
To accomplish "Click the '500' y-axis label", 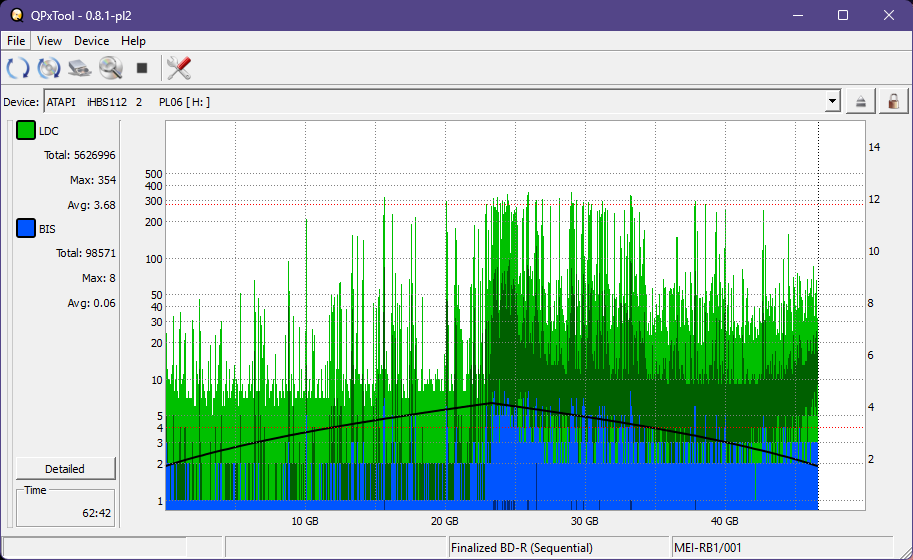I will tap(154, 174).
